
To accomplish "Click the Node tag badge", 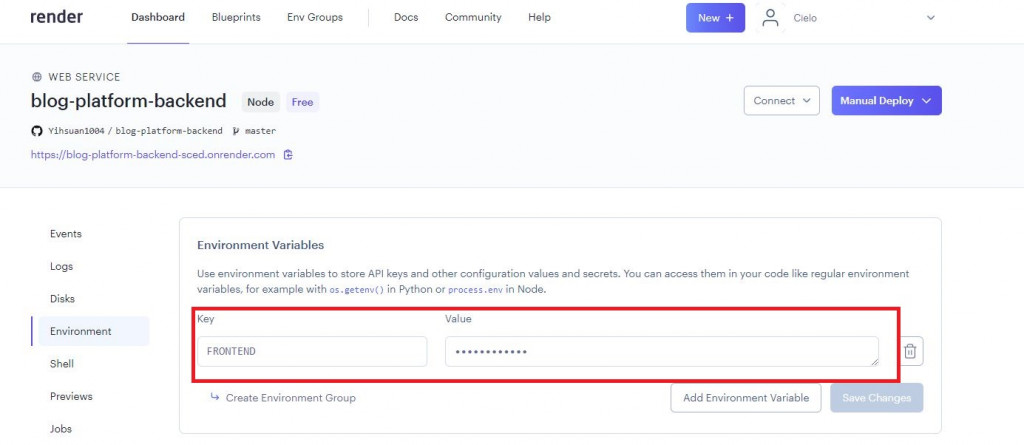I will point(261,102).
